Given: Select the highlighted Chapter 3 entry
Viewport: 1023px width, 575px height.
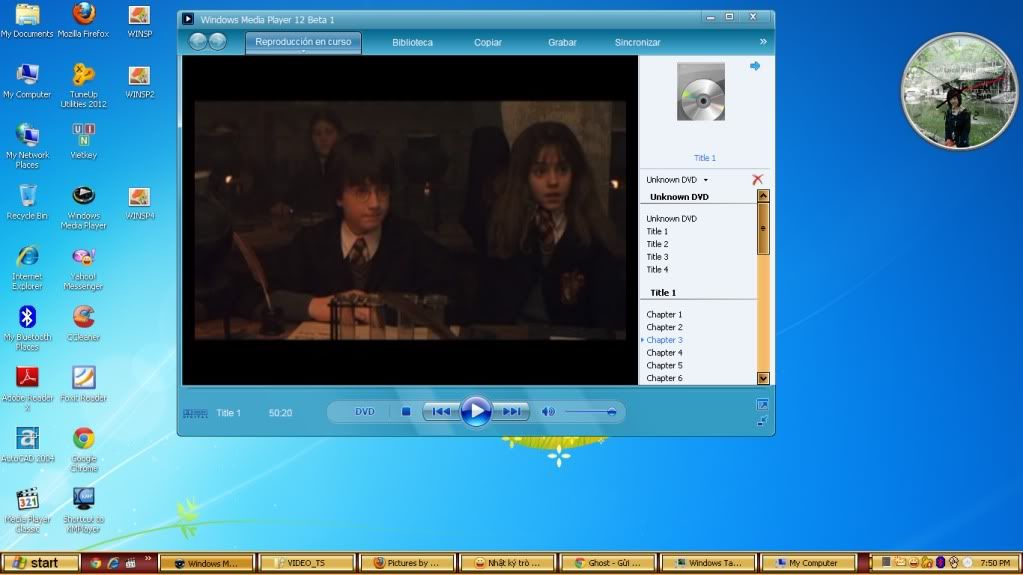Looking at the screenshot, I should click(664, 340).
